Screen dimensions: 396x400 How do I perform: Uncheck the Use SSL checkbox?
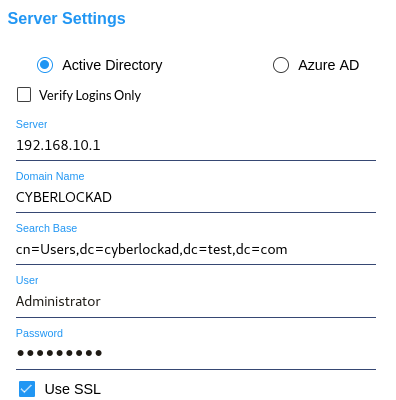[27, 389]
